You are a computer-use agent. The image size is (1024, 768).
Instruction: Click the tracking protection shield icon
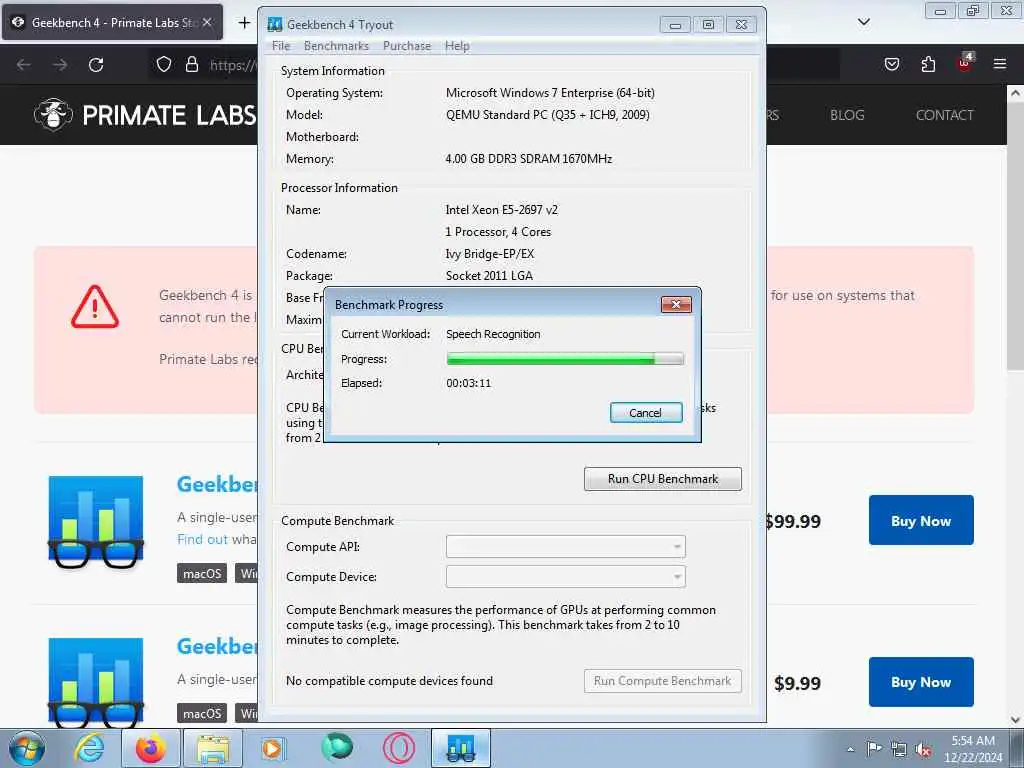tap(164, 65)
